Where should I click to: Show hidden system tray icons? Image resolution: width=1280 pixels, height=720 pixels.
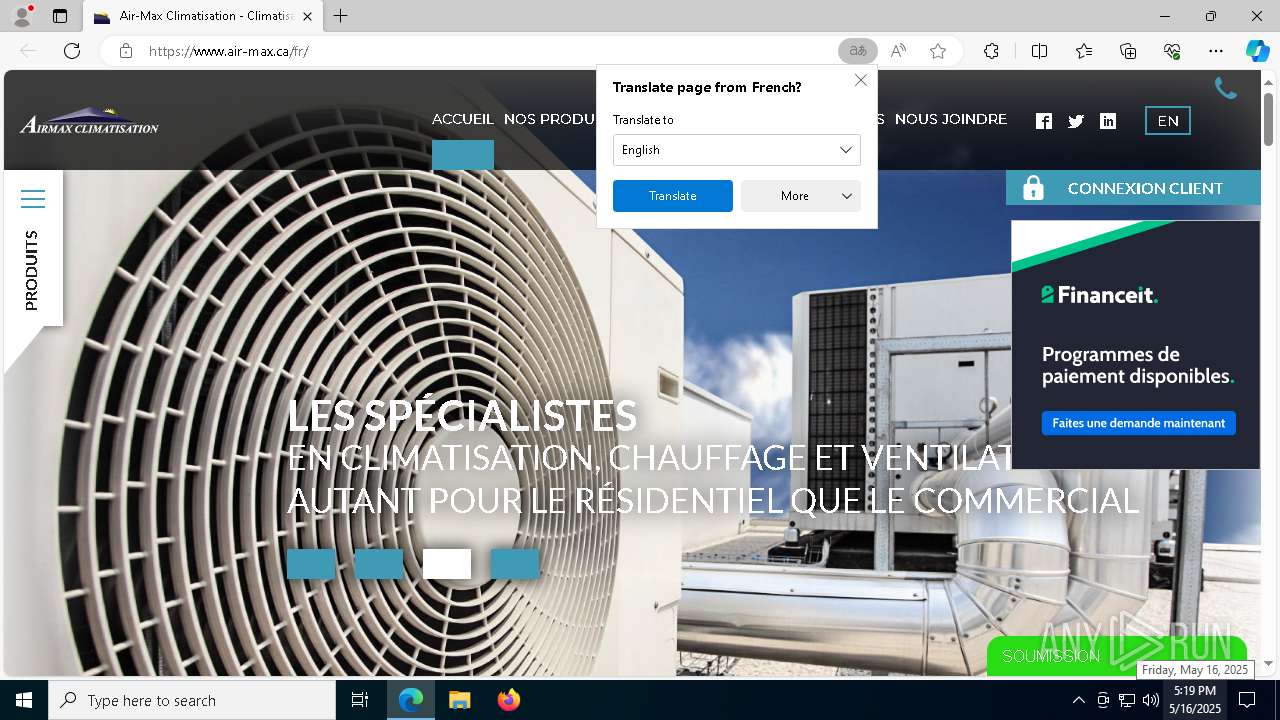pyautogui.click(x=1078, y=700)
